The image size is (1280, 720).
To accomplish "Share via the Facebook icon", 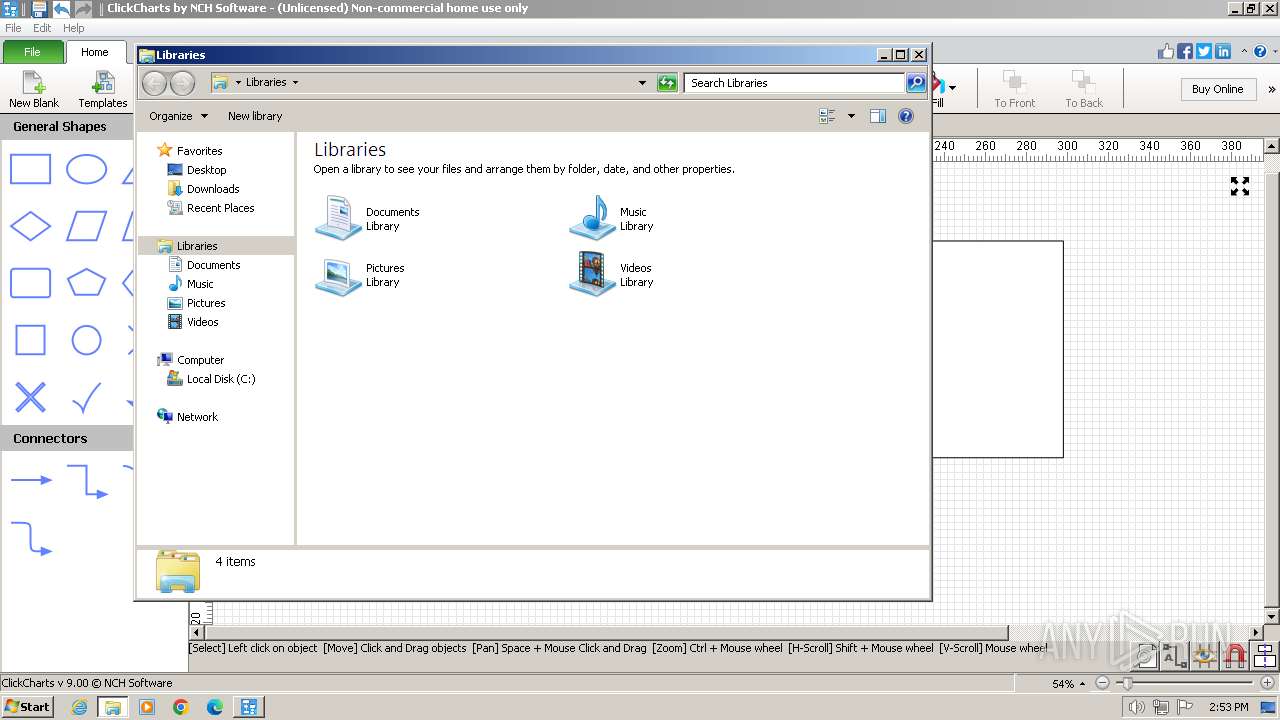I will tap(1185, 51).
